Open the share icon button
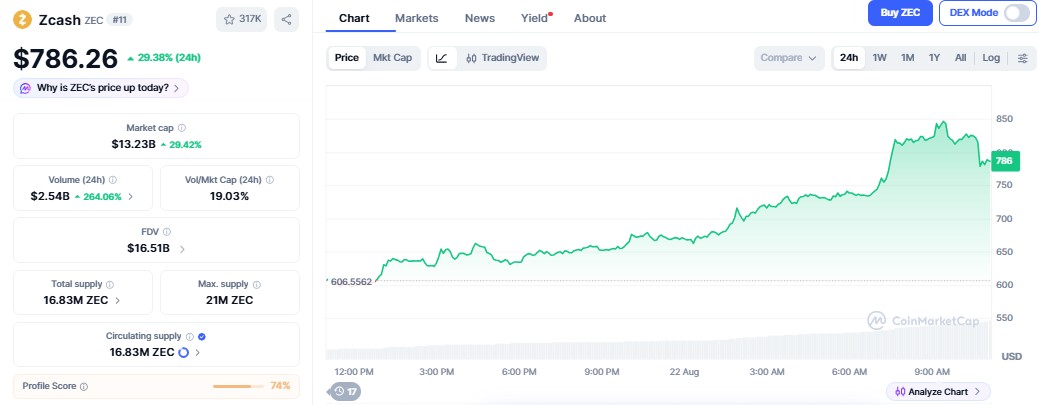Image resolution: width=1039 pixels, height=405 pixels. click(x=286, y=19)
